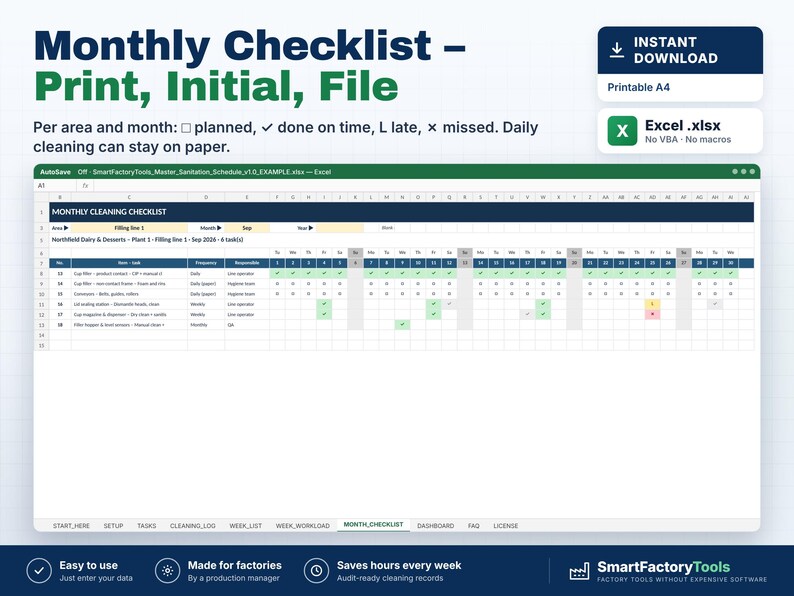Select the pink × missed cell on day 25
The width and height of the screenshot is (794, 596).
point(652,314)
